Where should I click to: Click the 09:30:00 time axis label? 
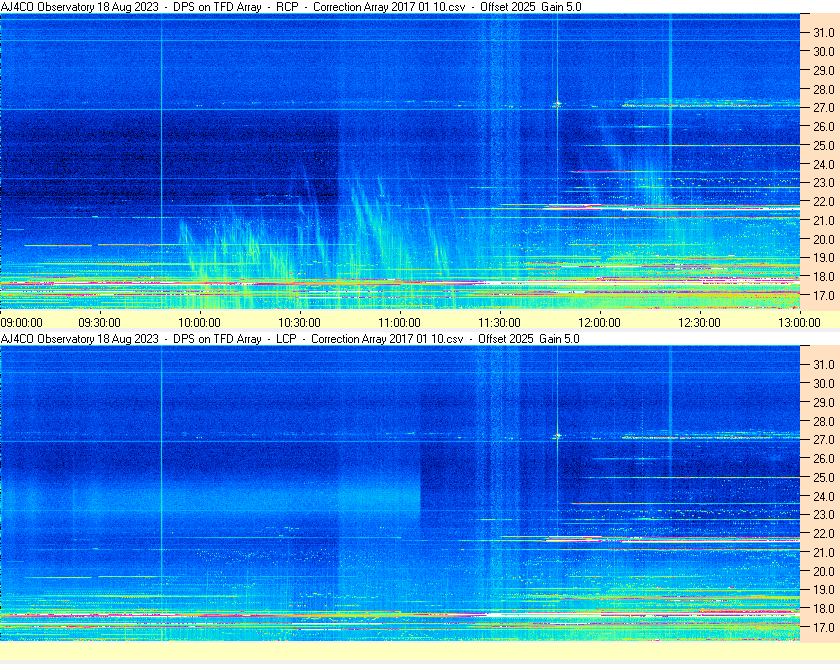[x=99, y=322]
